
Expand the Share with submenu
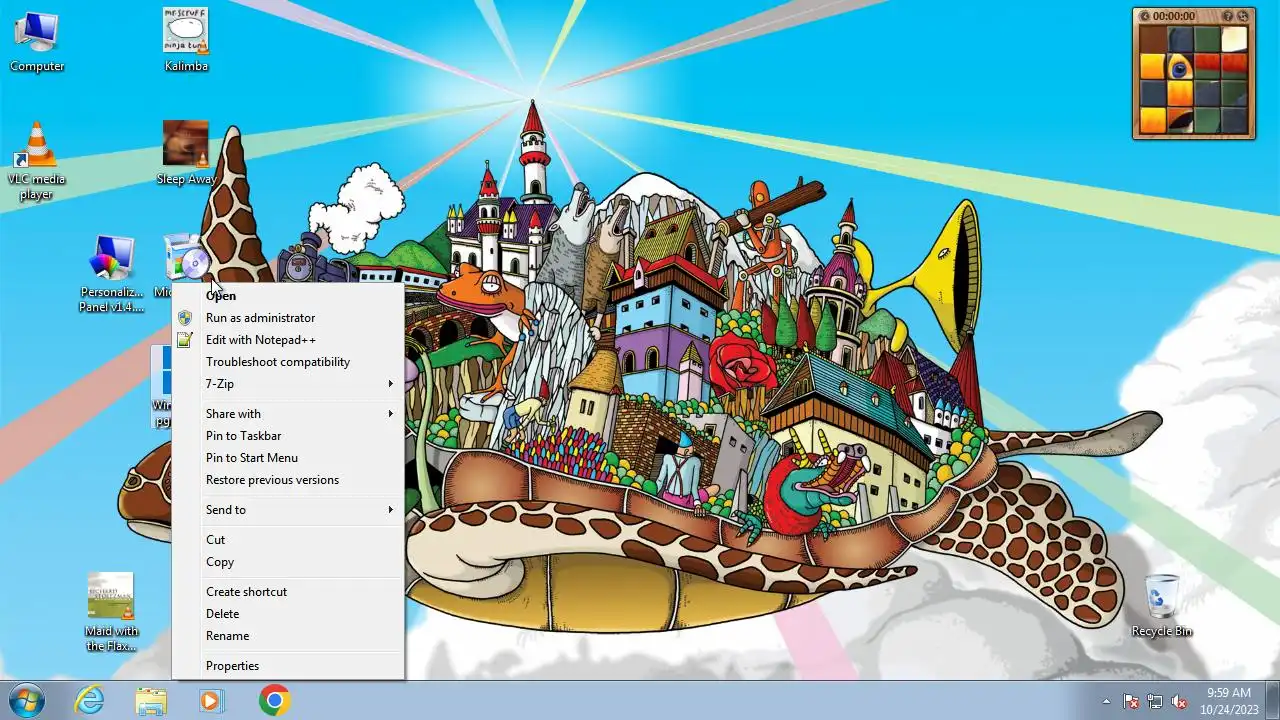pyautogui.click(x=288, y=414)
